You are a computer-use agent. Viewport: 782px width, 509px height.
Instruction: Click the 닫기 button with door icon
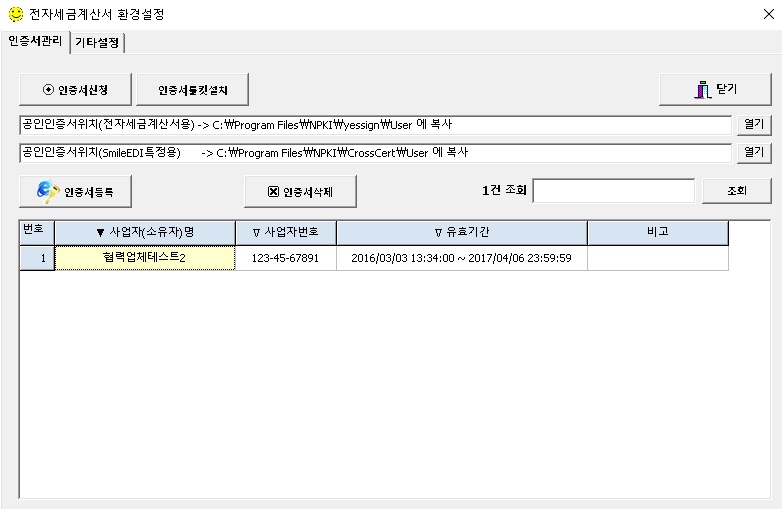pyautogui.click(x=715, y=89)
